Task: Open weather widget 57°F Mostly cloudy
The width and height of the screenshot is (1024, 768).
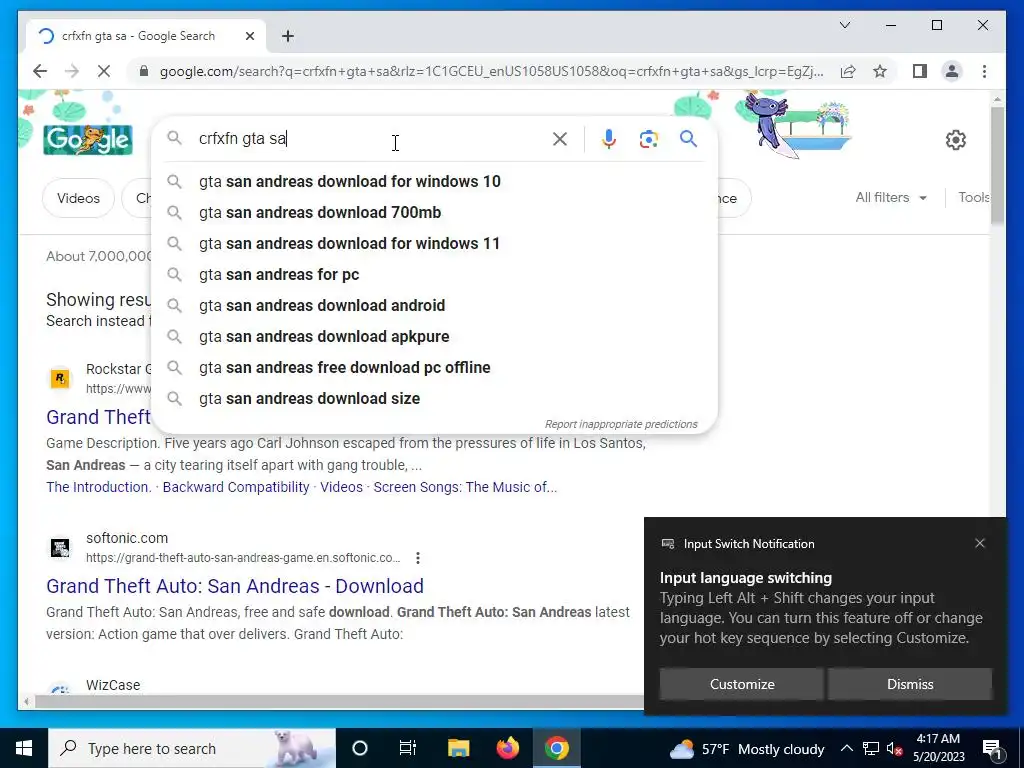Action: (746, 749)
